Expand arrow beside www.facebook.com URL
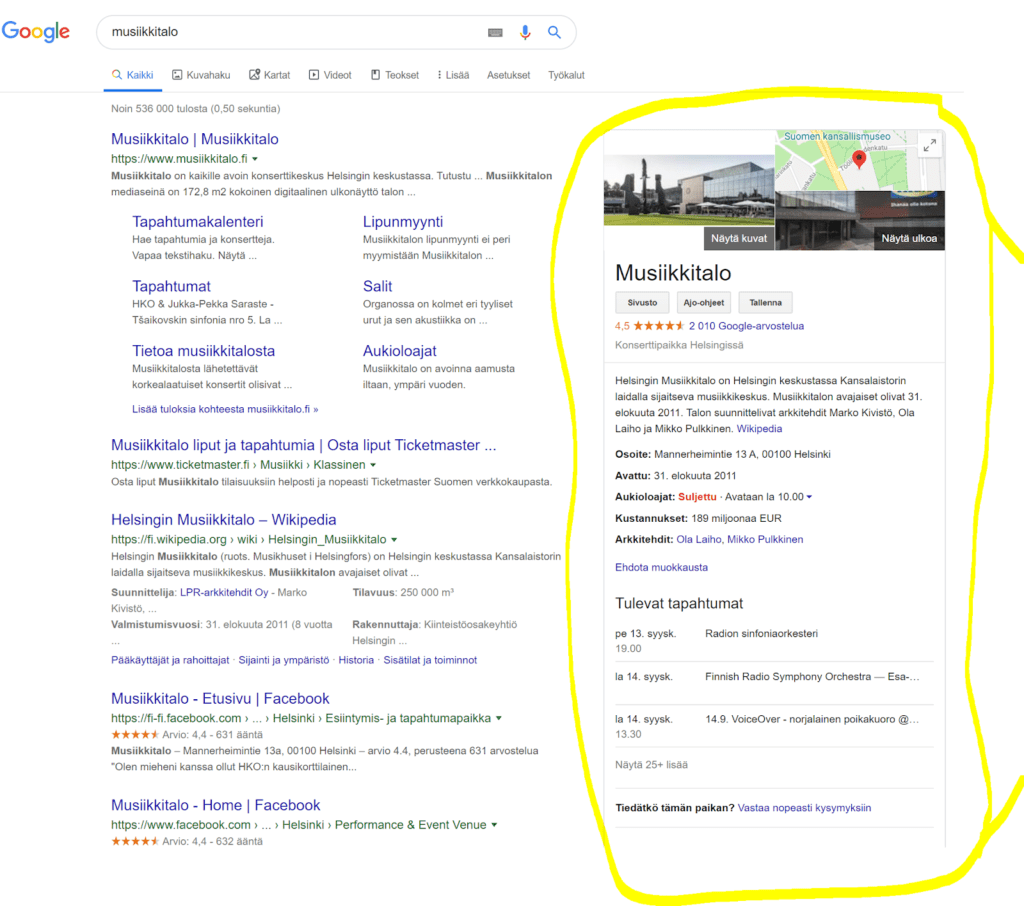This screenshot has width=1024, height=906. click(494, 825)
